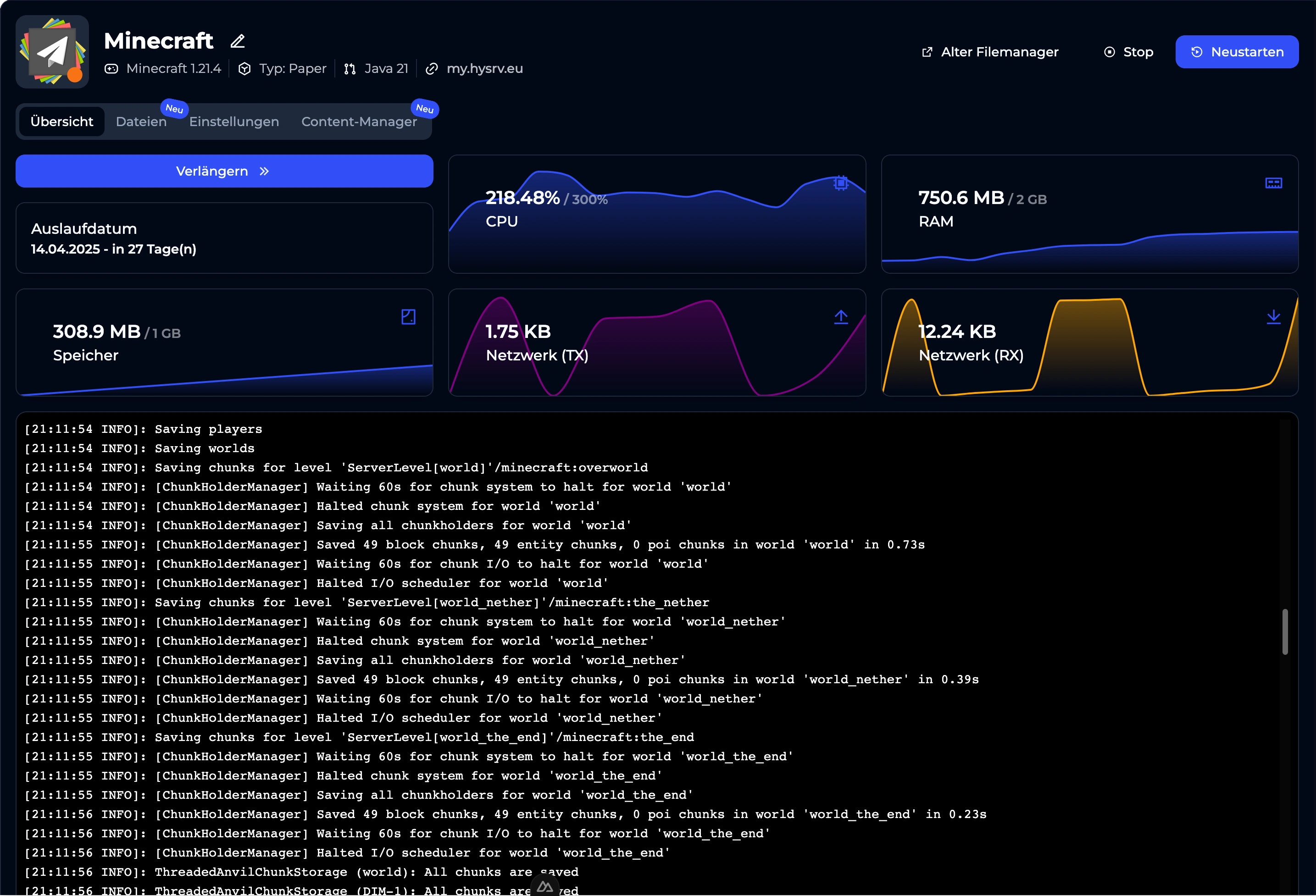Viewport: 1316px width, 896px height.
Task: Open the Einstellungen tab
Action: click(234, 122)
